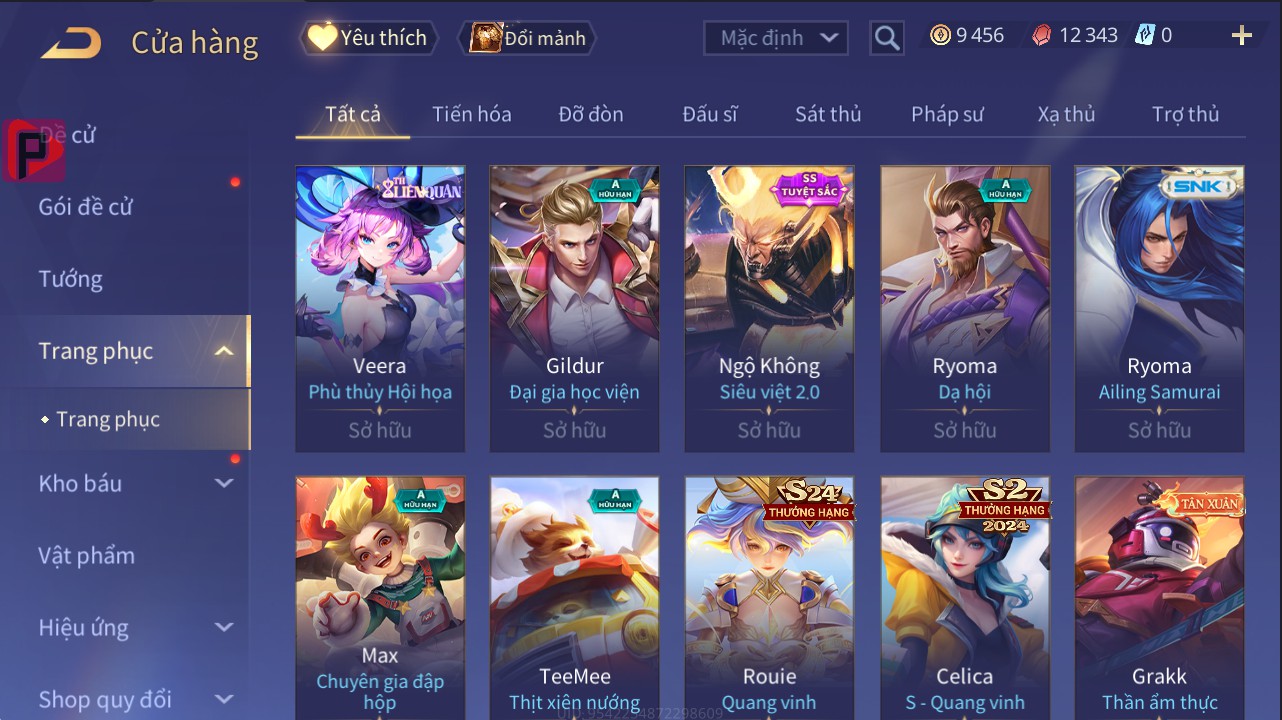This screenshot has width=1282, height=720.
Task: Open search with magnifier icon
Action: [887, 38]
